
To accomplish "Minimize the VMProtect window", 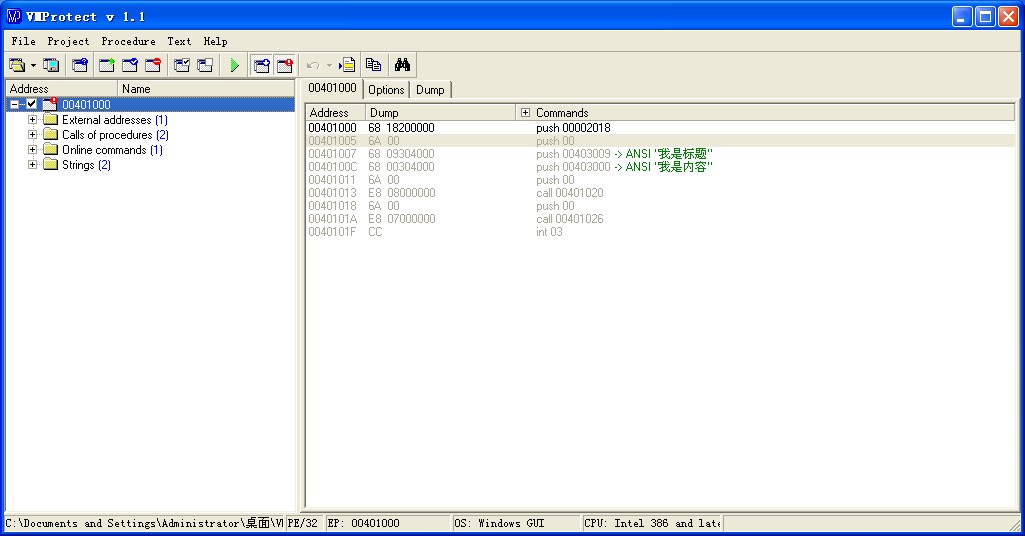I will click(962, 16).
